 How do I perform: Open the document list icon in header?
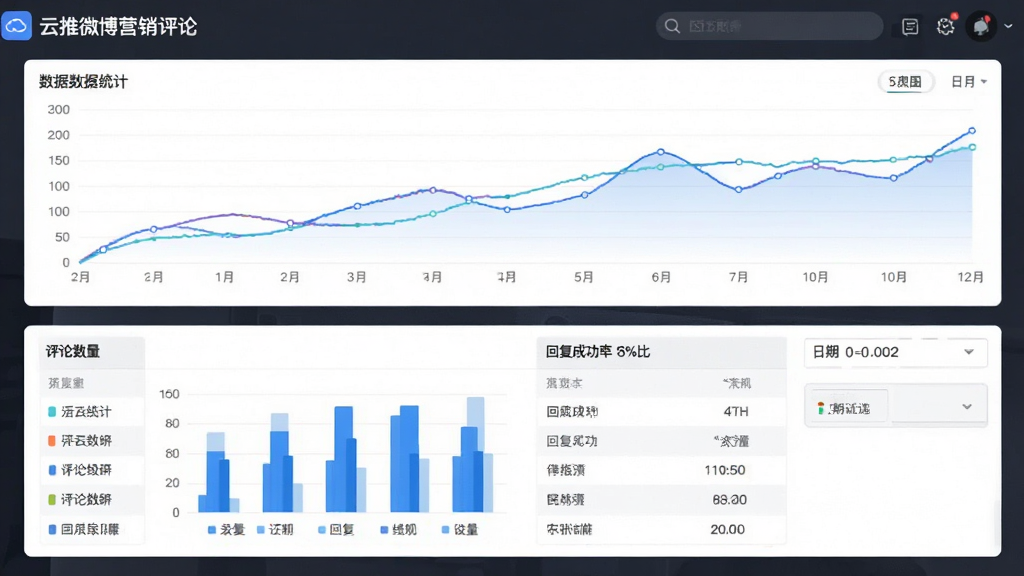point(910,27)
